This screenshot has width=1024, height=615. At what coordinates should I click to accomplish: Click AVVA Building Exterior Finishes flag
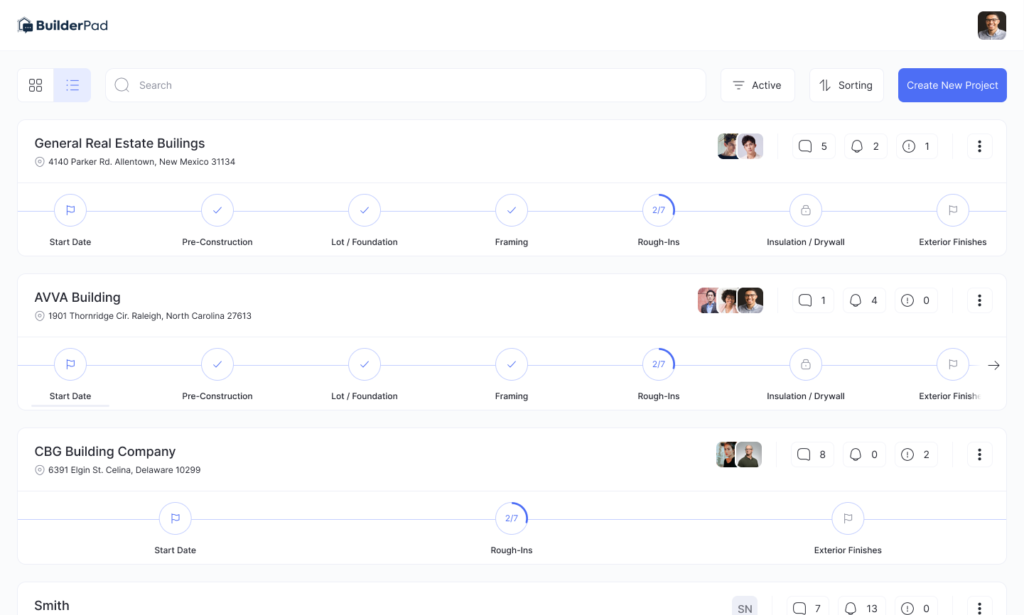pos(953,364)
